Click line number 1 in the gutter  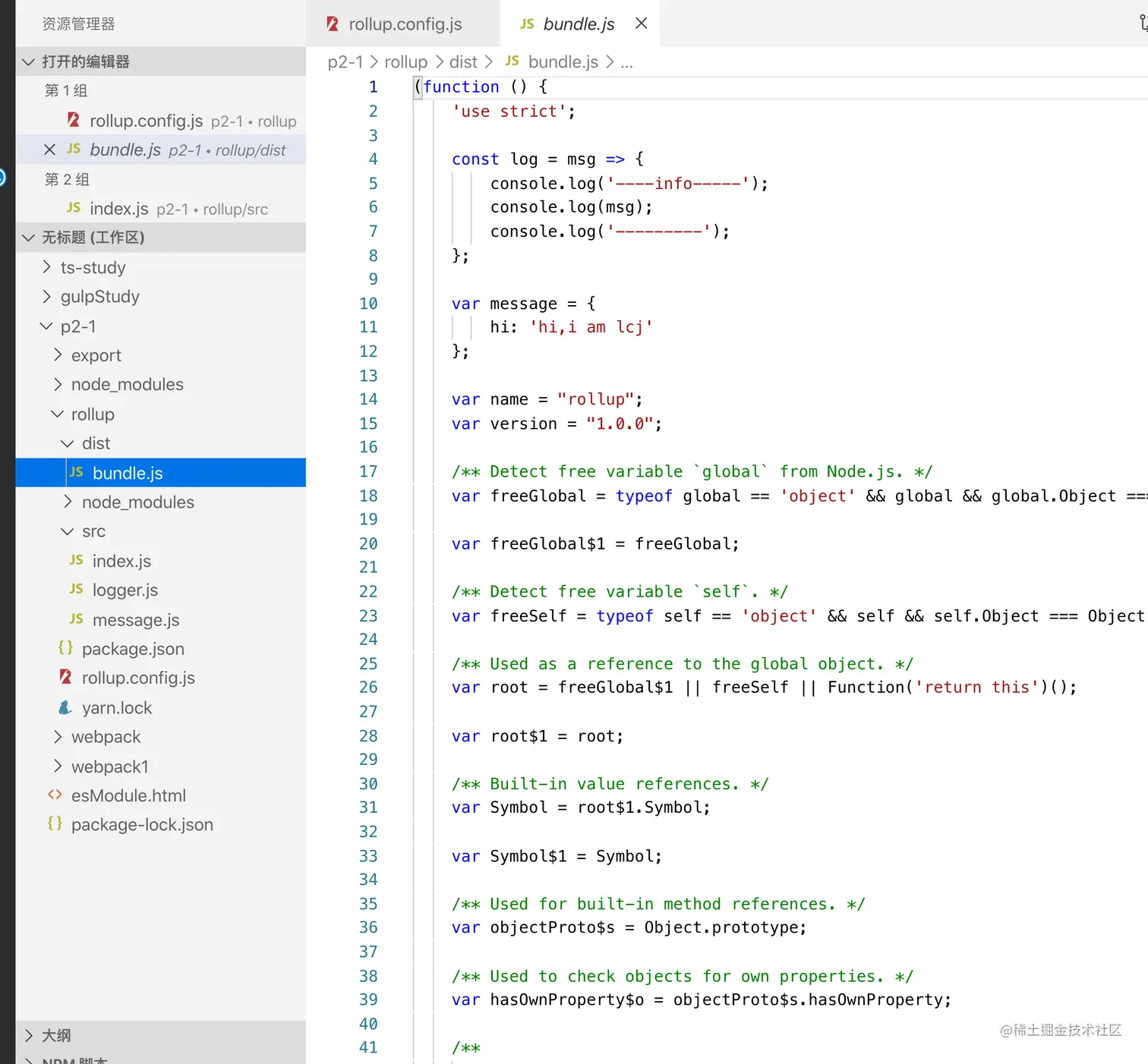click(x=373, y=87)
